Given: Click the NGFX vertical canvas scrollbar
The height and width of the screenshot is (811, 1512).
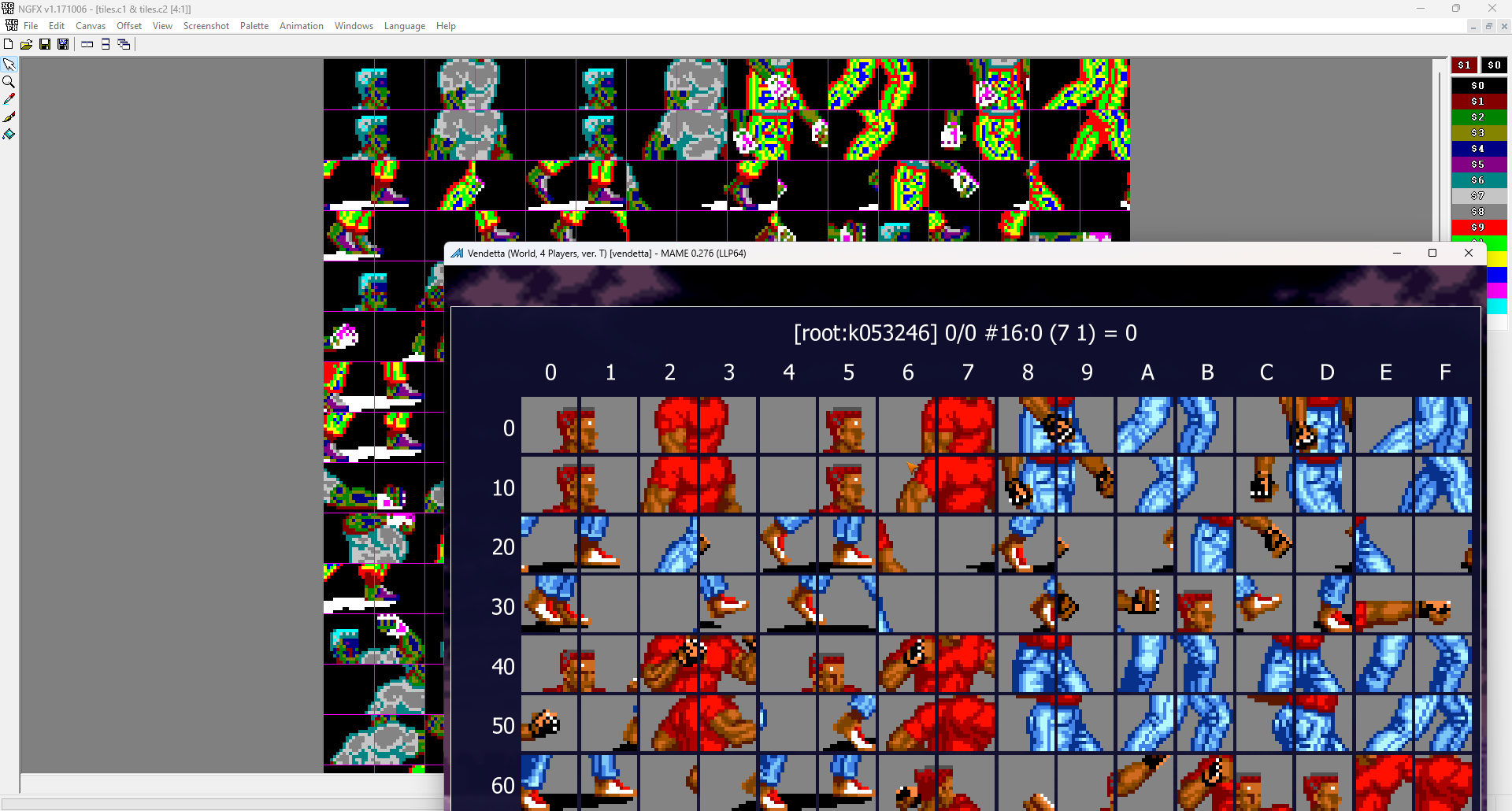Looking at the screenshot, I should tap(1438, 150).
